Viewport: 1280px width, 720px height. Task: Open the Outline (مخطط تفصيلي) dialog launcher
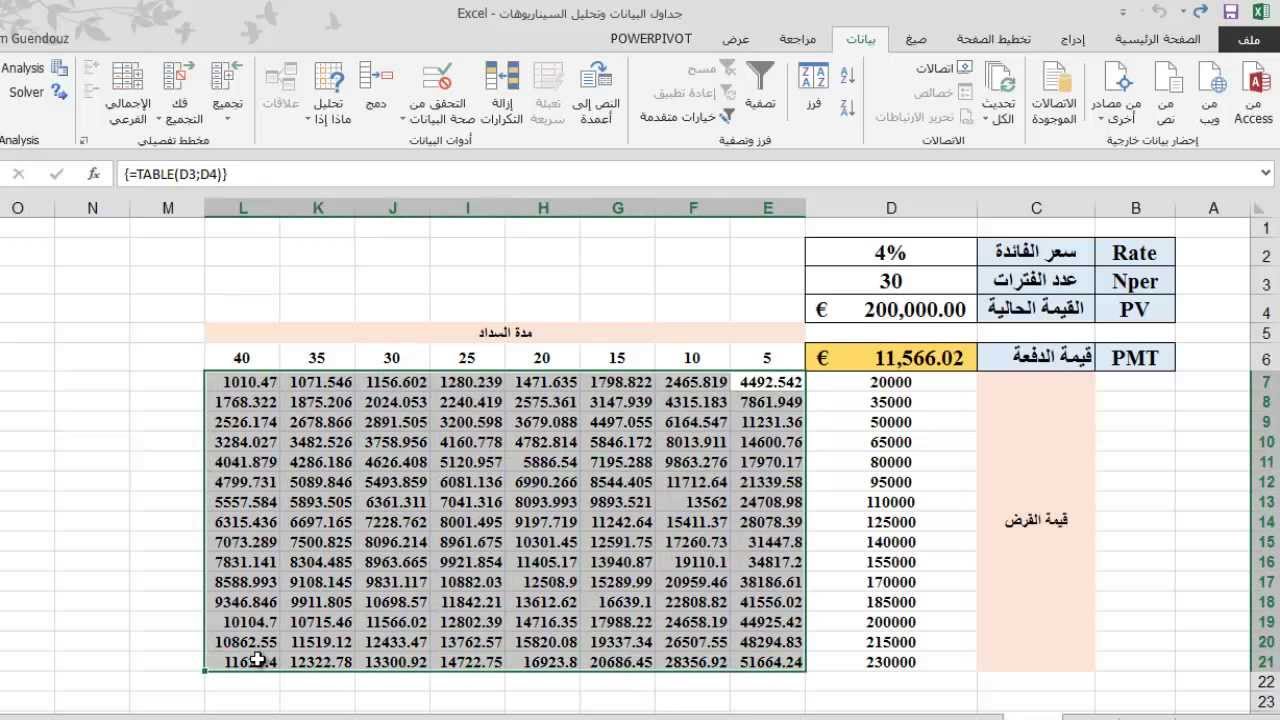point(84,141)
